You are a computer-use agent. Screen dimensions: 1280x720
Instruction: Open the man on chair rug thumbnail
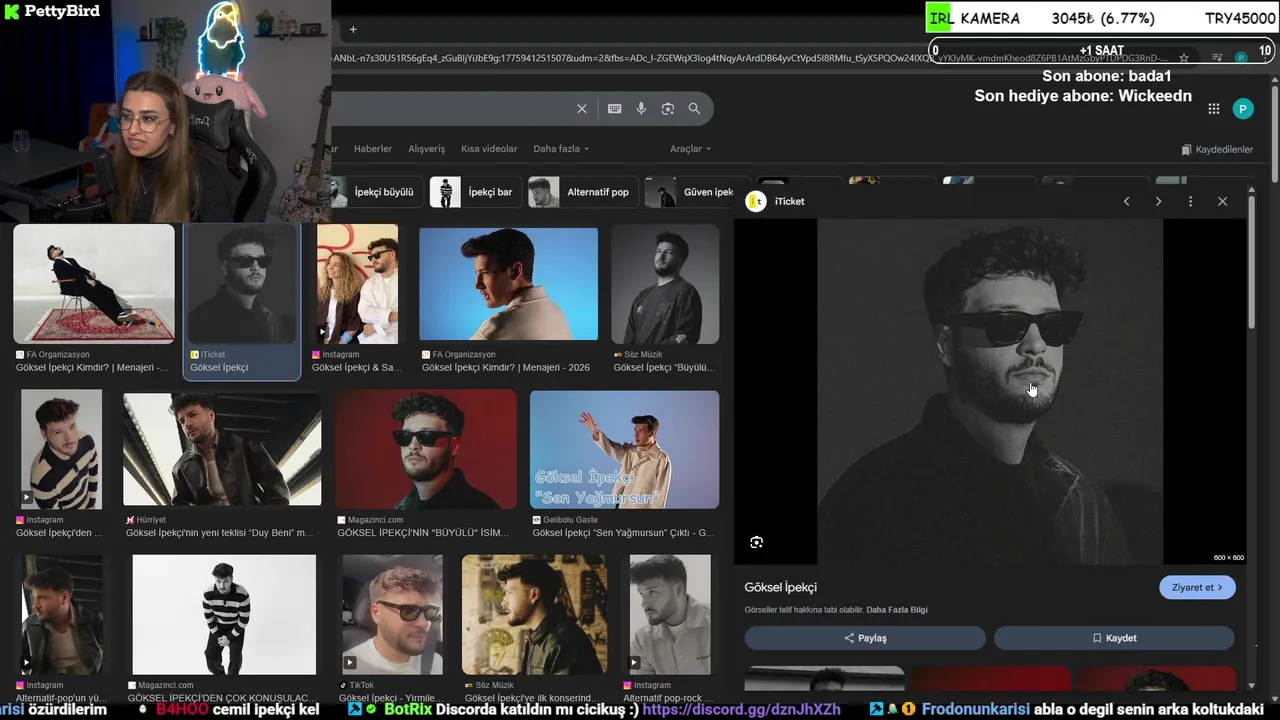click(x=94, y=284)
